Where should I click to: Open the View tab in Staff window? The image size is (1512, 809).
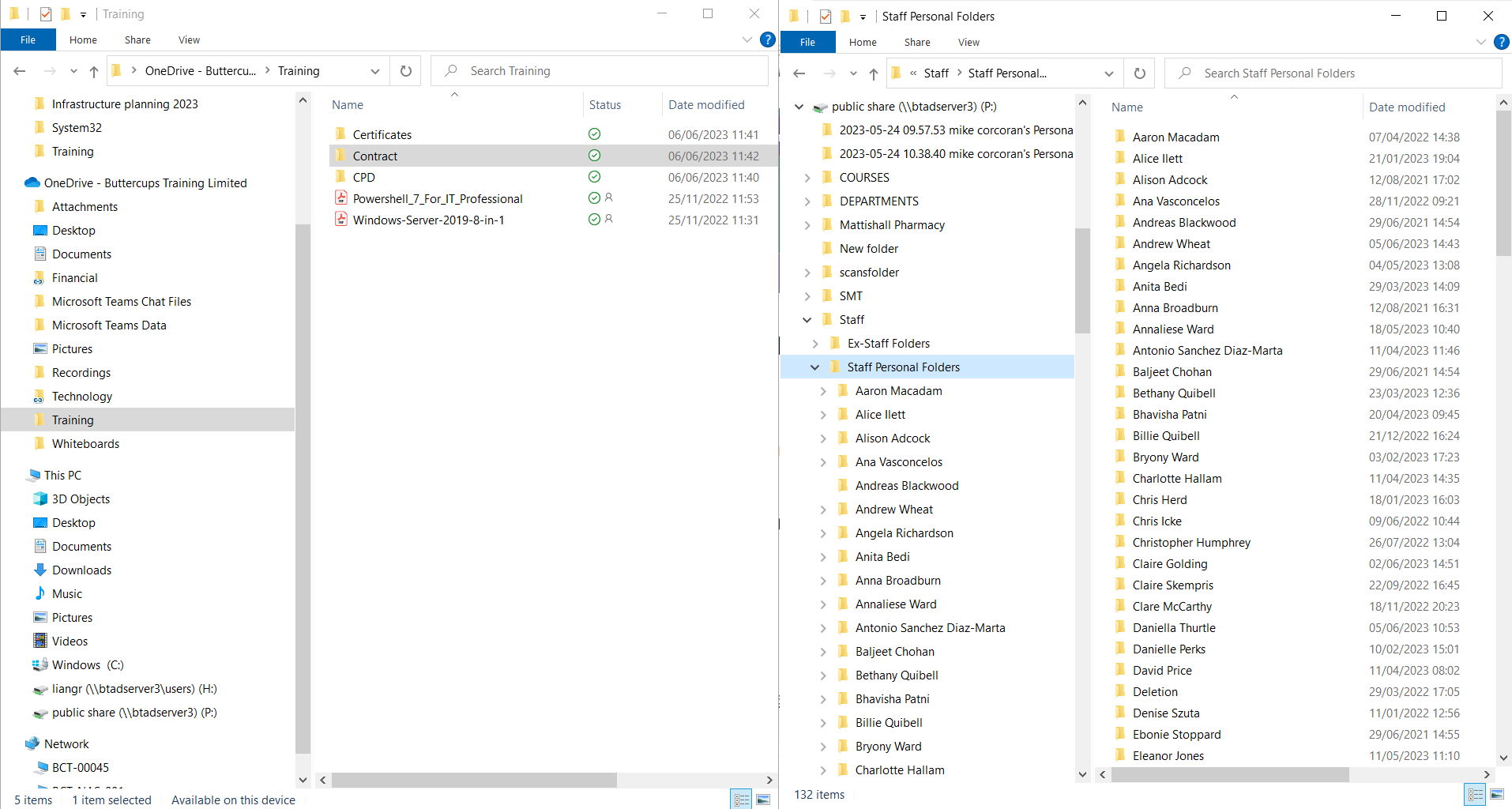tap(968, 43)
